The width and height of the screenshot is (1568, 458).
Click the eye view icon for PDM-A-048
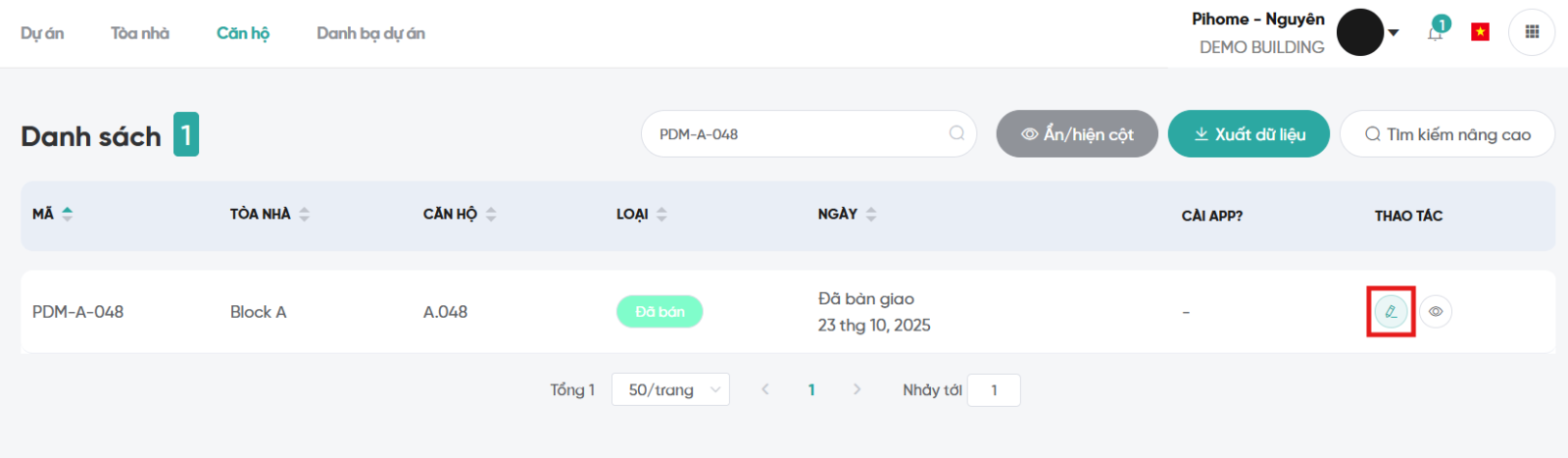pos(1436,312)
